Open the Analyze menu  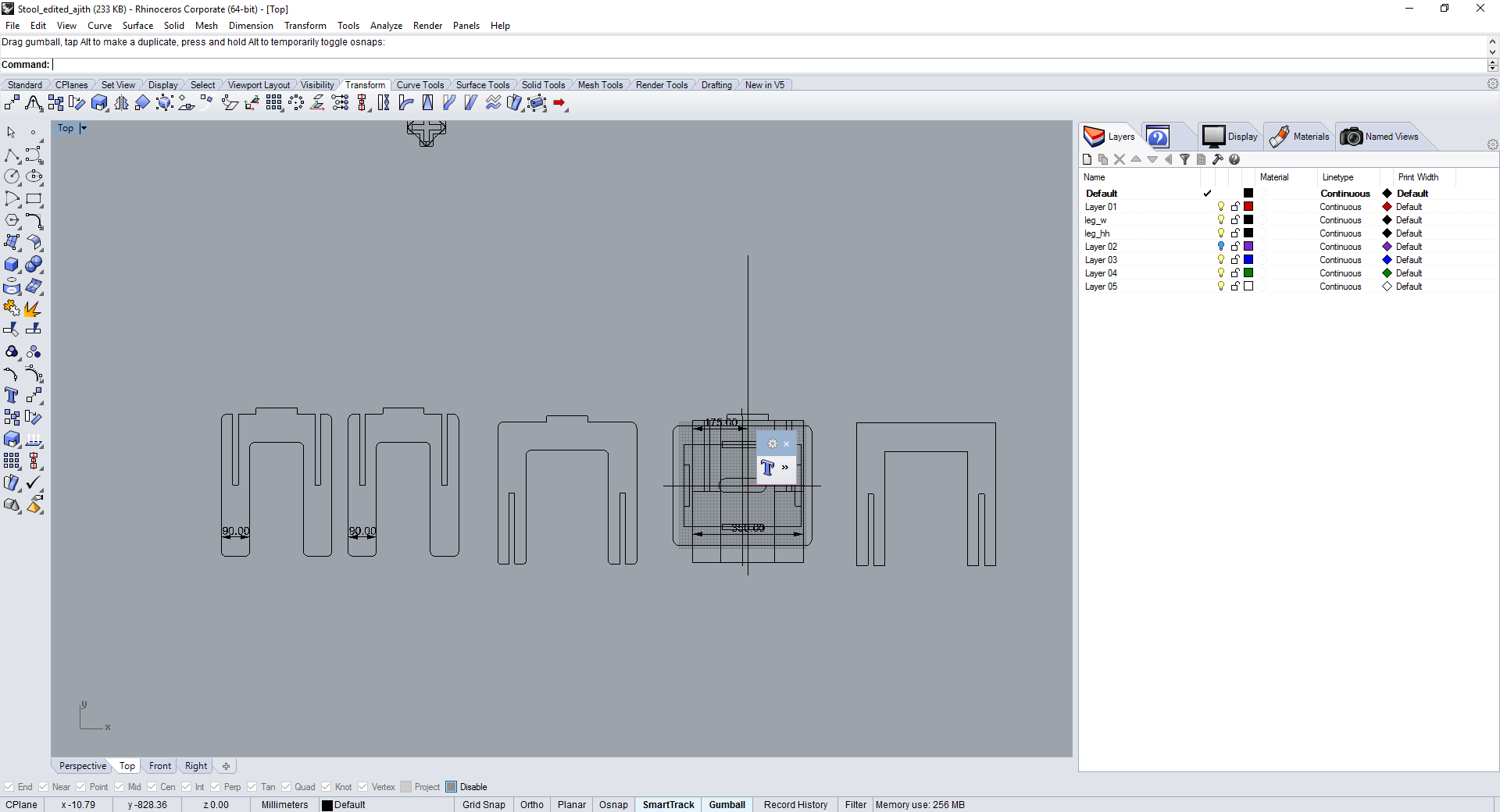386,26
